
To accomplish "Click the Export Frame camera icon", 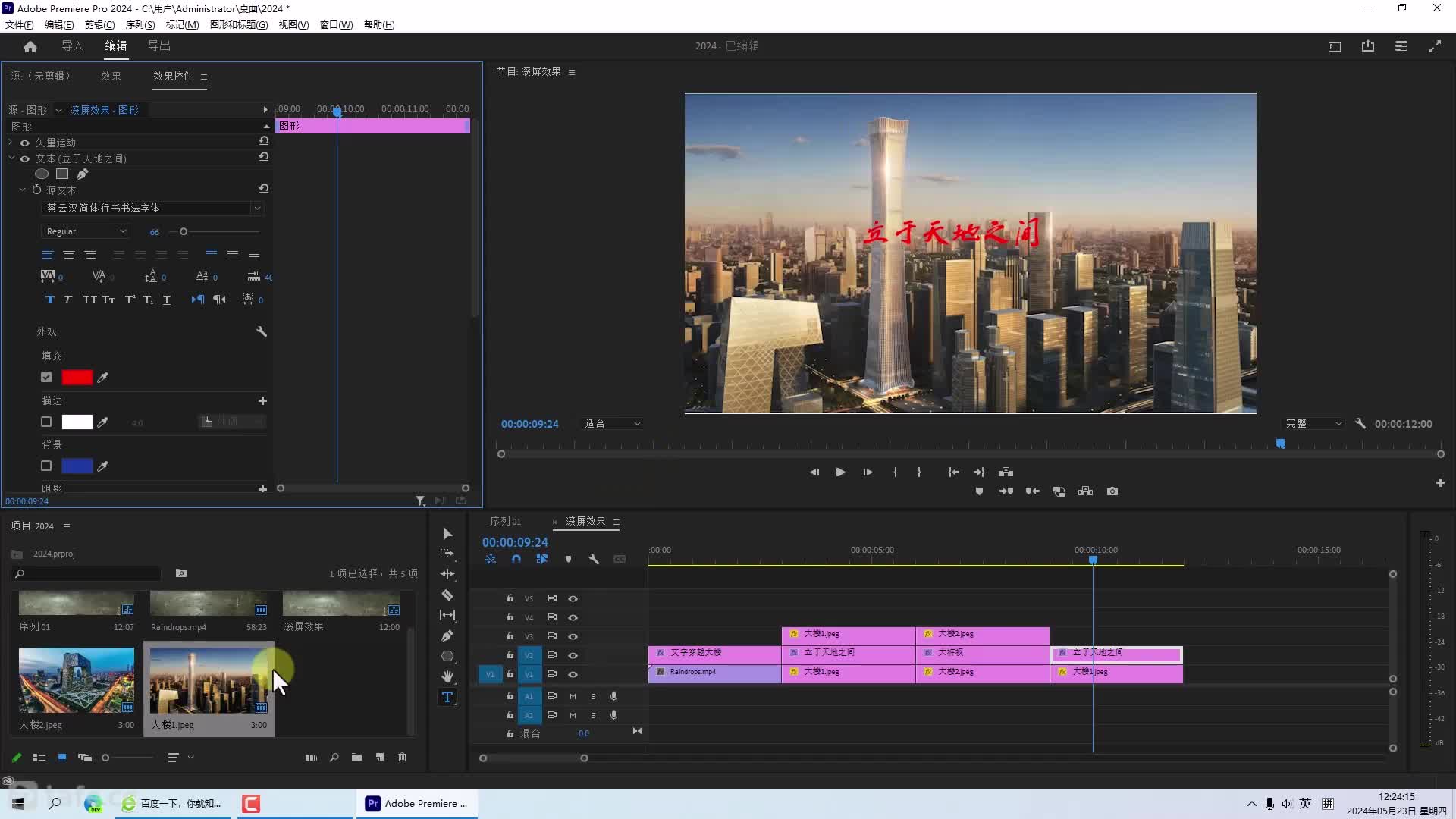I will 1112,491.
